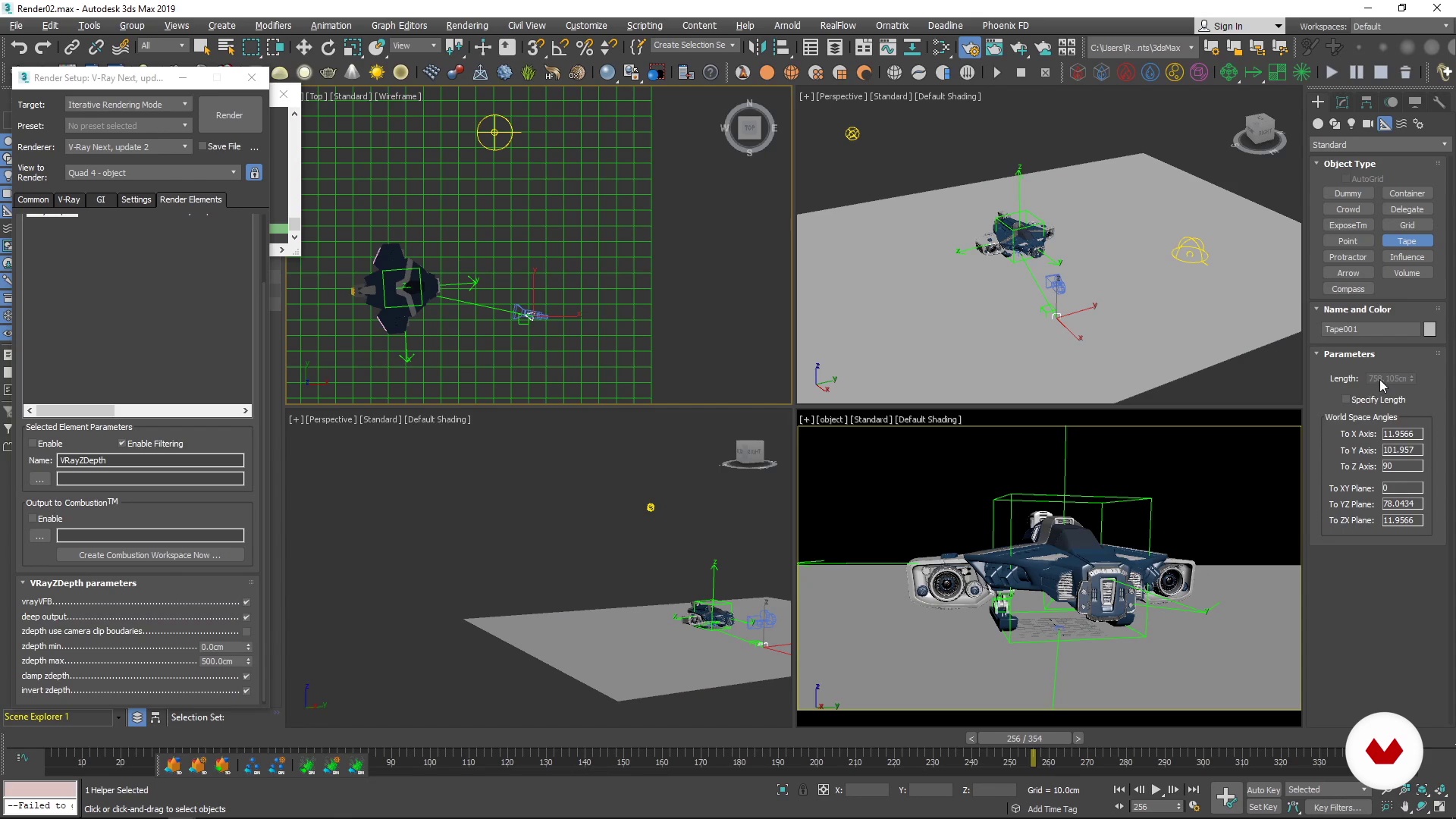1456x819 pixels.
Task: Click the Set Keys big plus-key button
Action: 1225,796
